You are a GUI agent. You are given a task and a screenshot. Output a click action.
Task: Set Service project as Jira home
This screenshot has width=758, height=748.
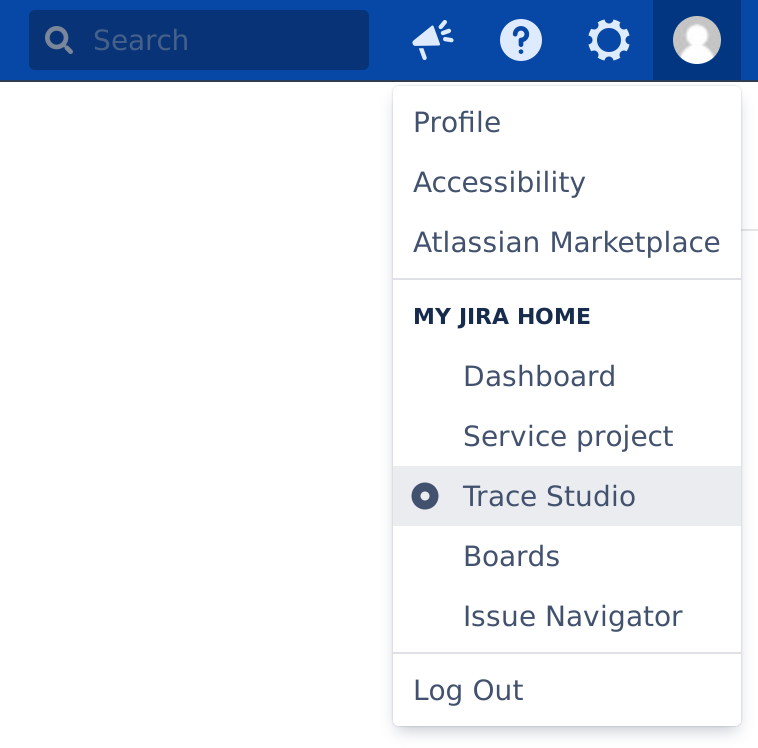pos(567,436)
